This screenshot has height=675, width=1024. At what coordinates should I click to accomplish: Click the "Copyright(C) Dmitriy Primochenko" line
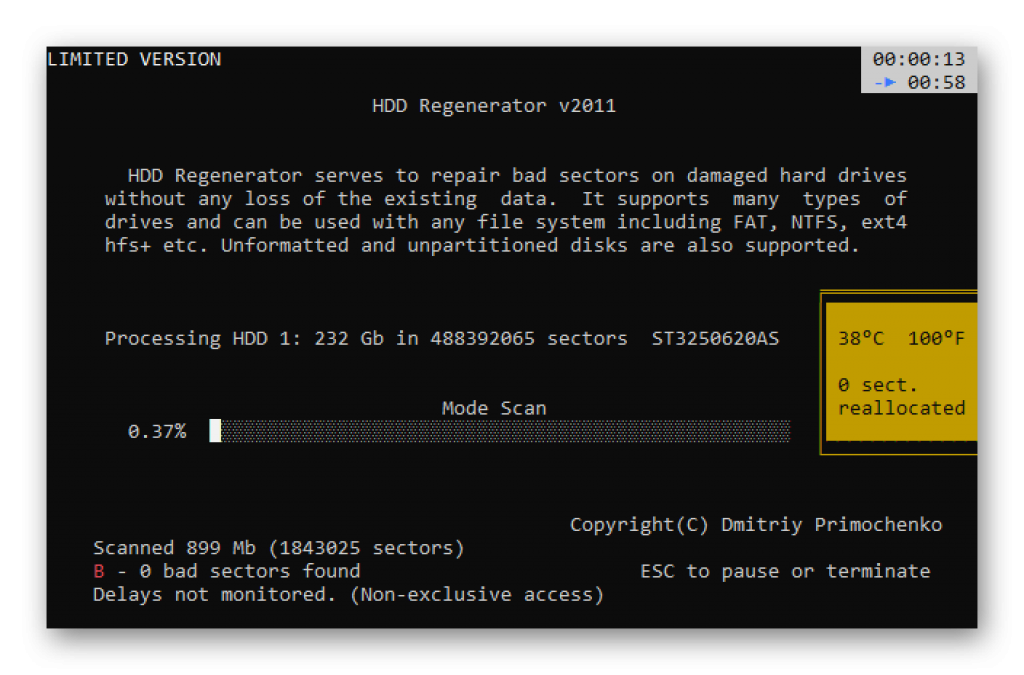pyautogui.click(x=756, y=525)
